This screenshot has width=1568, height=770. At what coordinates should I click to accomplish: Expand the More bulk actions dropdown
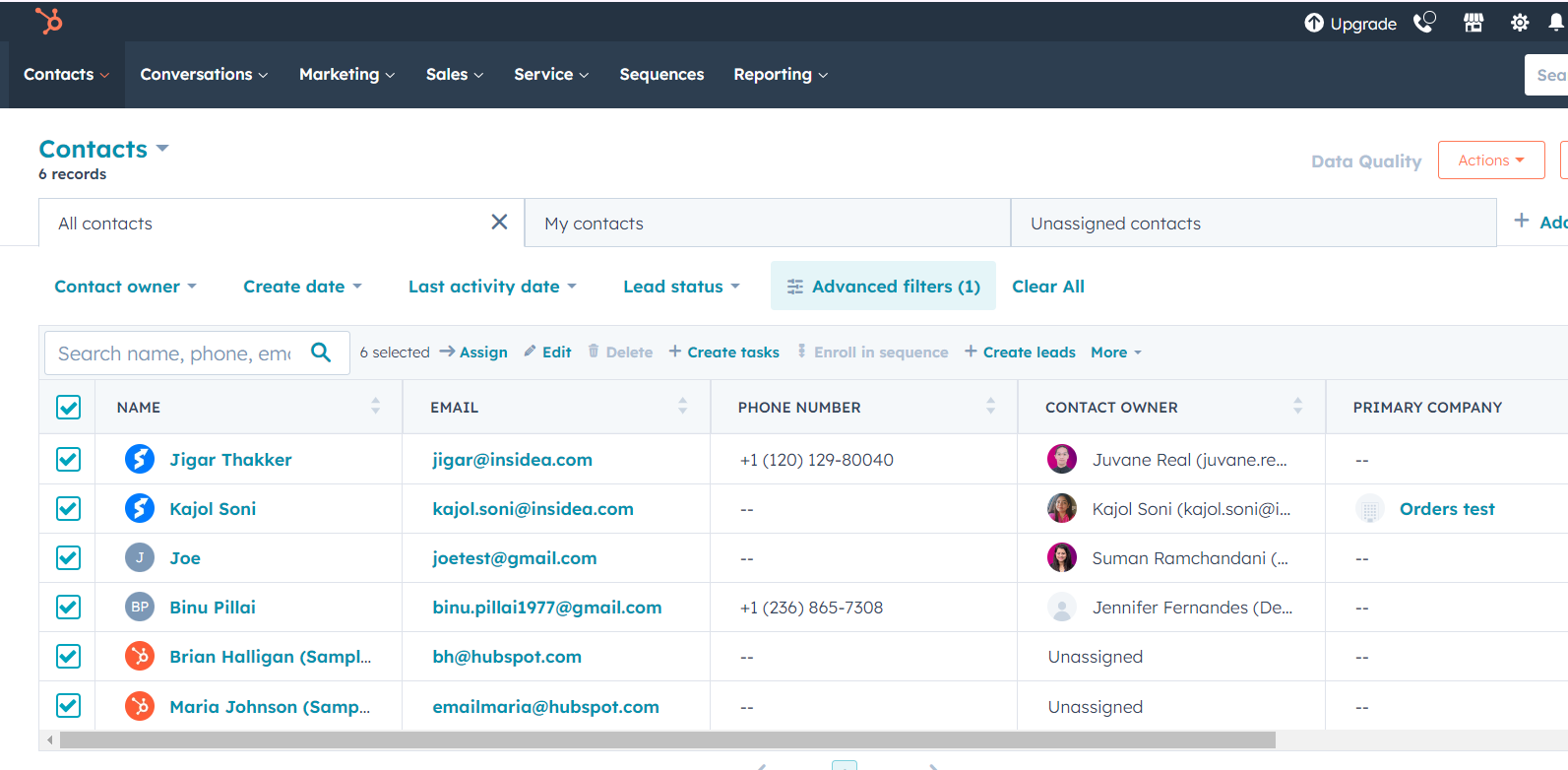(x=1116, y=353)
